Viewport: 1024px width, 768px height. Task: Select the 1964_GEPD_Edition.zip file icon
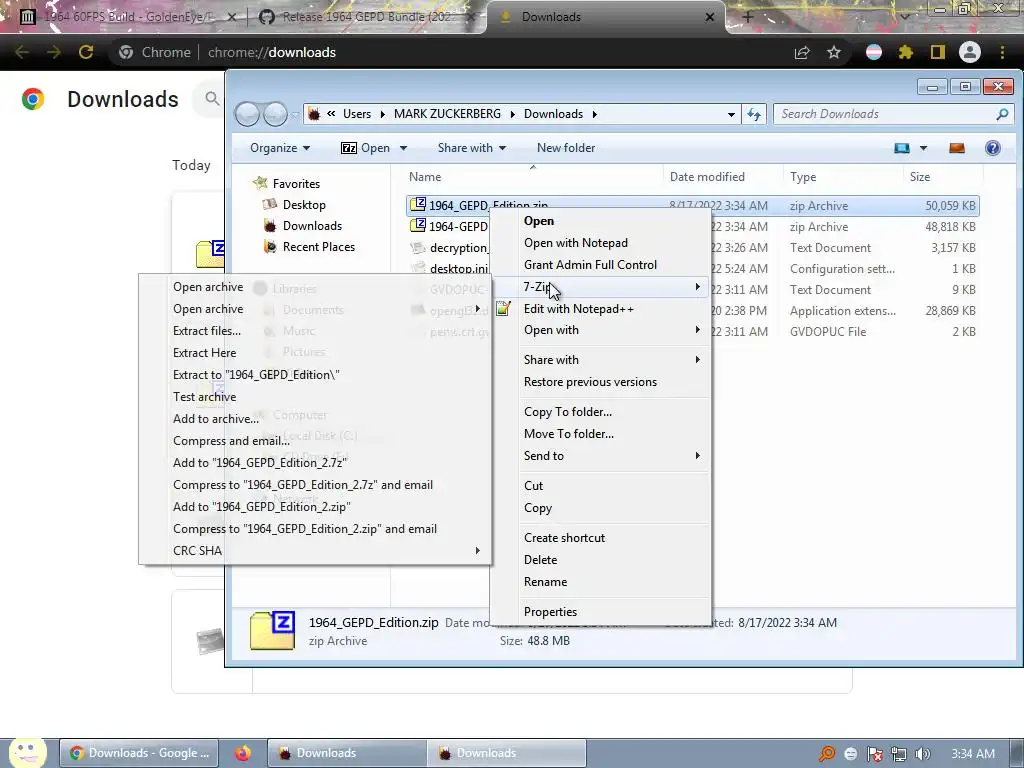point(418,204)
